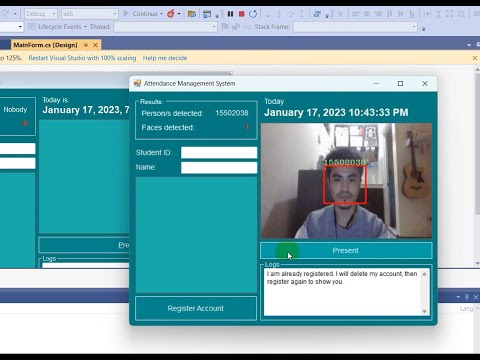This screenshot has height=360, width=480.
Task: Open the Stack Frame combo box
Action: (355, 27)
